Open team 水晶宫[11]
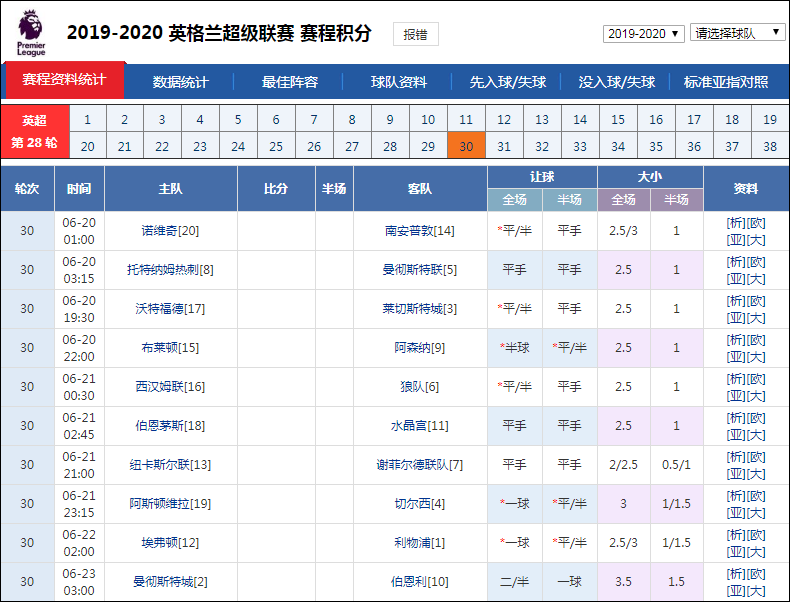790x602 pixels. pyautogui.click(x=420, y=426)
